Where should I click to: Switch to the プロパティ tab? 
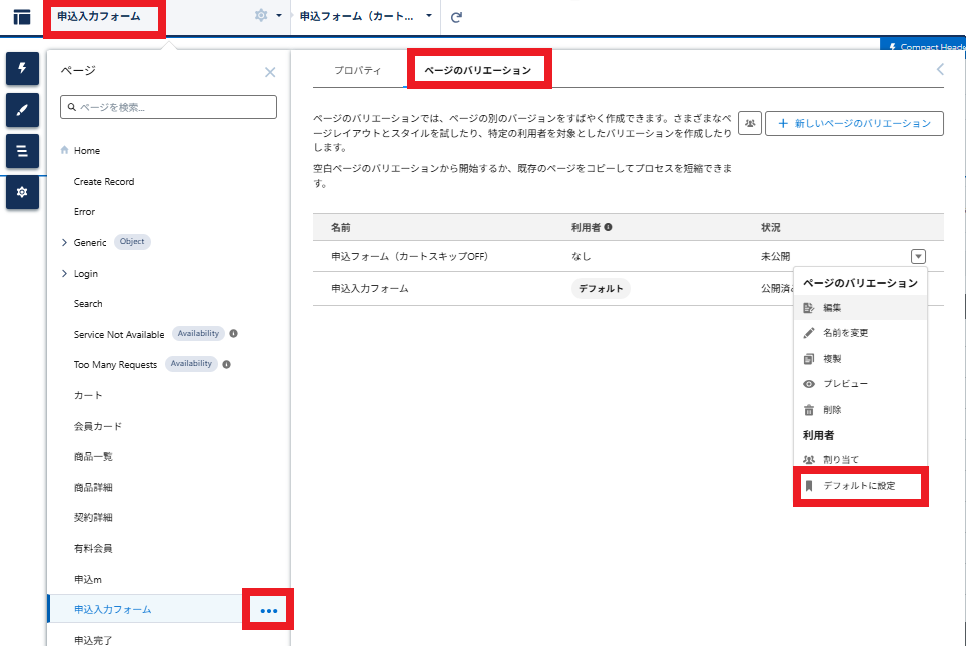pos(357,70)
